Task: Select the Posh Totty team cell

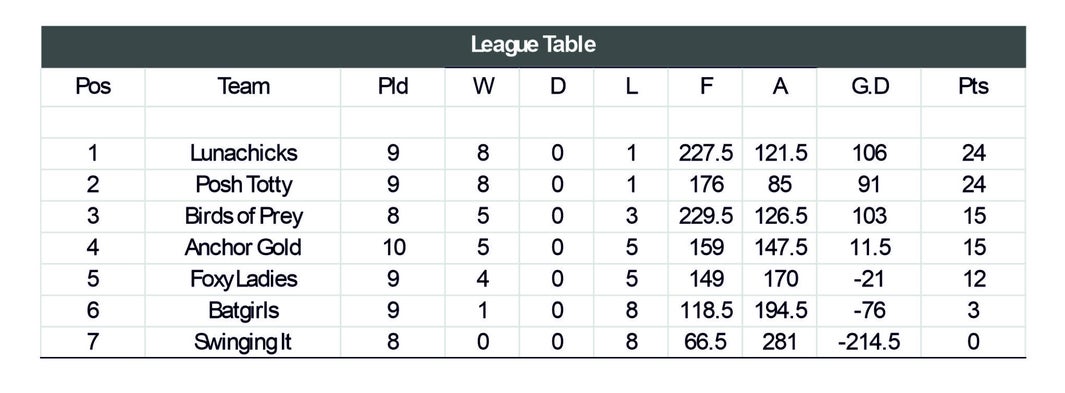Action: pos(243,185)
